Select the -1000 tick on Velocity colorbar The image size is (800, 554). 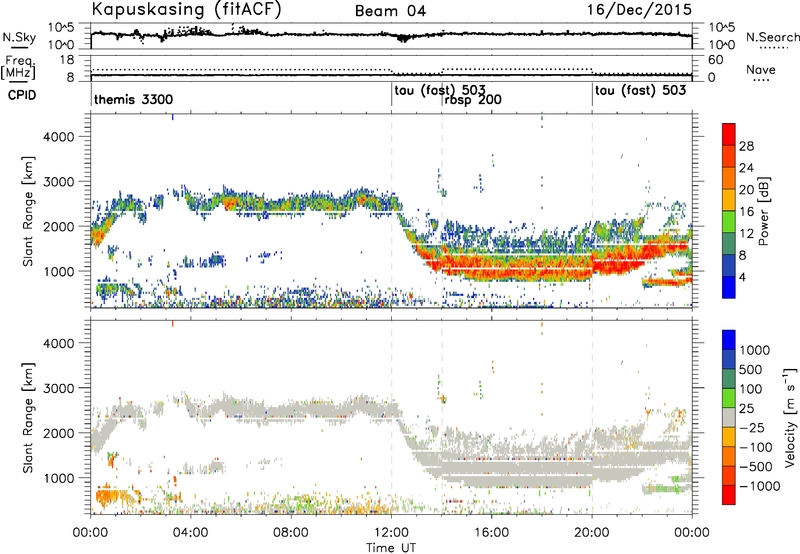760,486
